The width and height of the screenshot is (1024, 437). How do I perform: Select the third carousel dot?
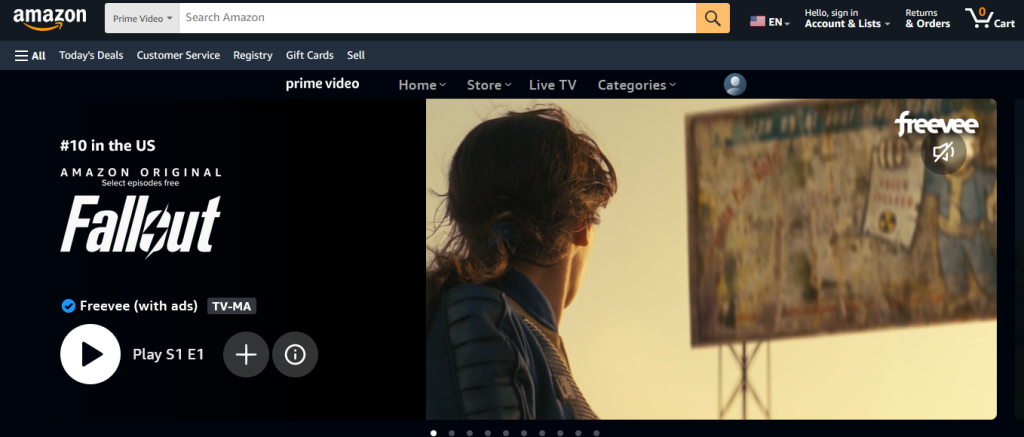[x=470, y=432]
